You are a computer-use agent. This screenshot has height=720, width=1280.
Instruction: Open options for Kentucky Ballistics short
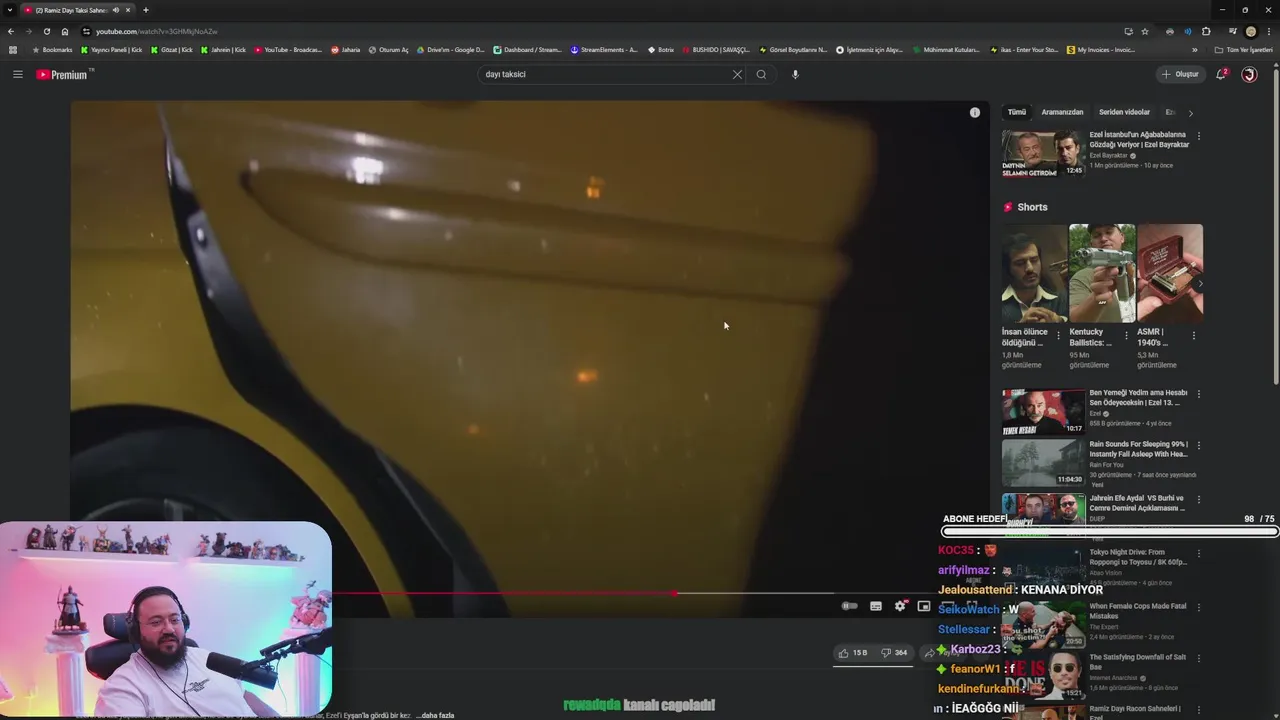pyautogui.click(x=1126, y=336)
